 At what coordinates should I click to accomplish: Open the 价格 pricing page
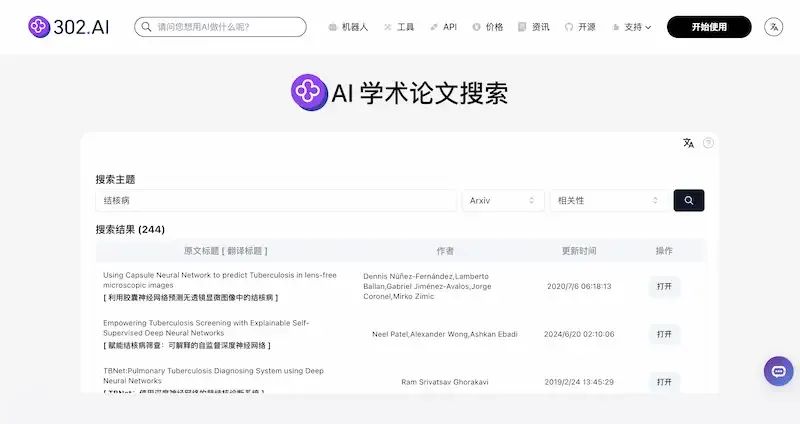(x=488, y=27)
